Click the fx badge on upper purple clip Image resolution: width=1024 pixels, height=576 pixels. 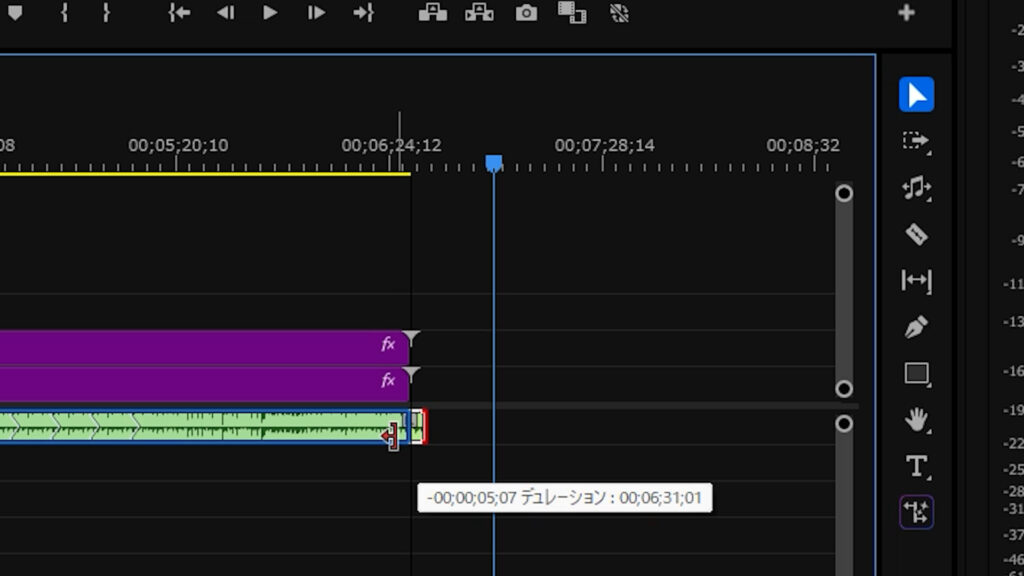[389, 345]
